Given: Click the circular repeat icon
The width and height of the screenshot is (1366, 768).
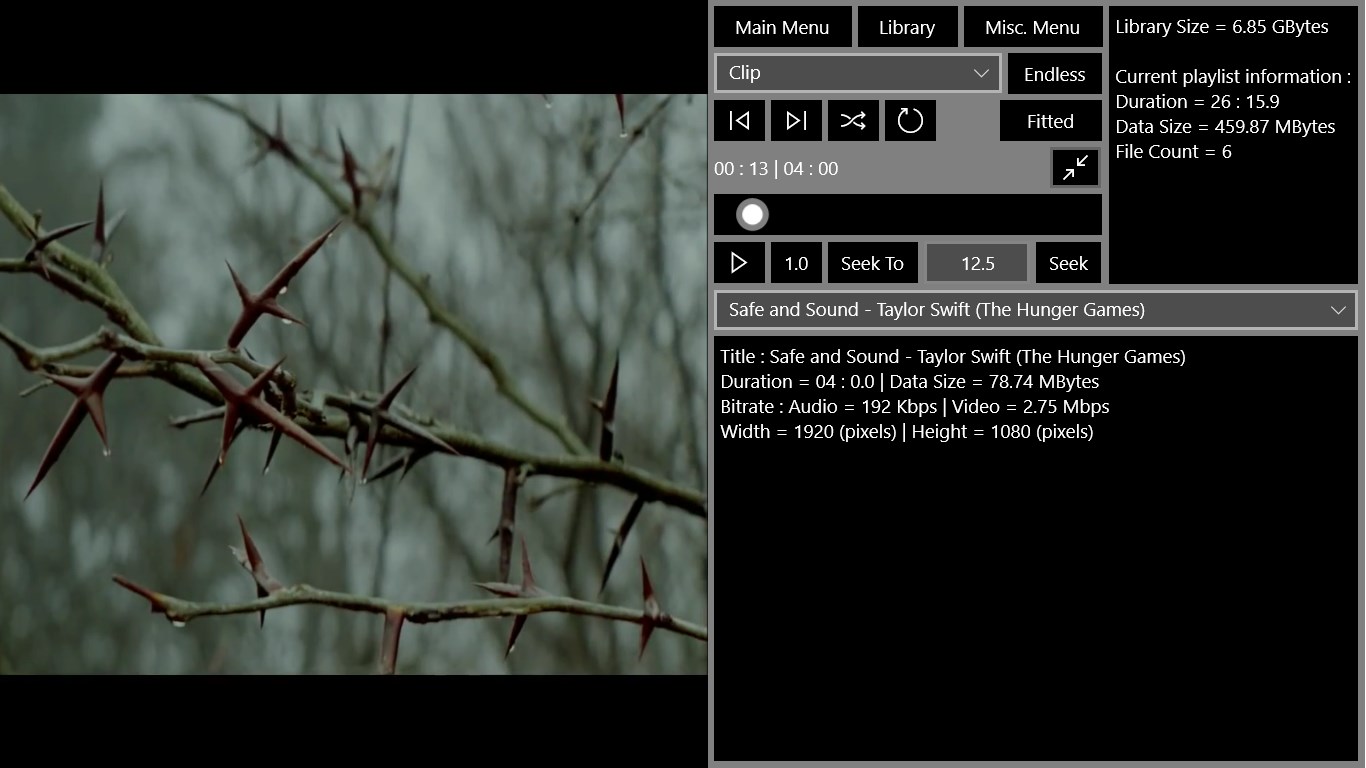Looking at the screenshot, I should click(910, 121).
